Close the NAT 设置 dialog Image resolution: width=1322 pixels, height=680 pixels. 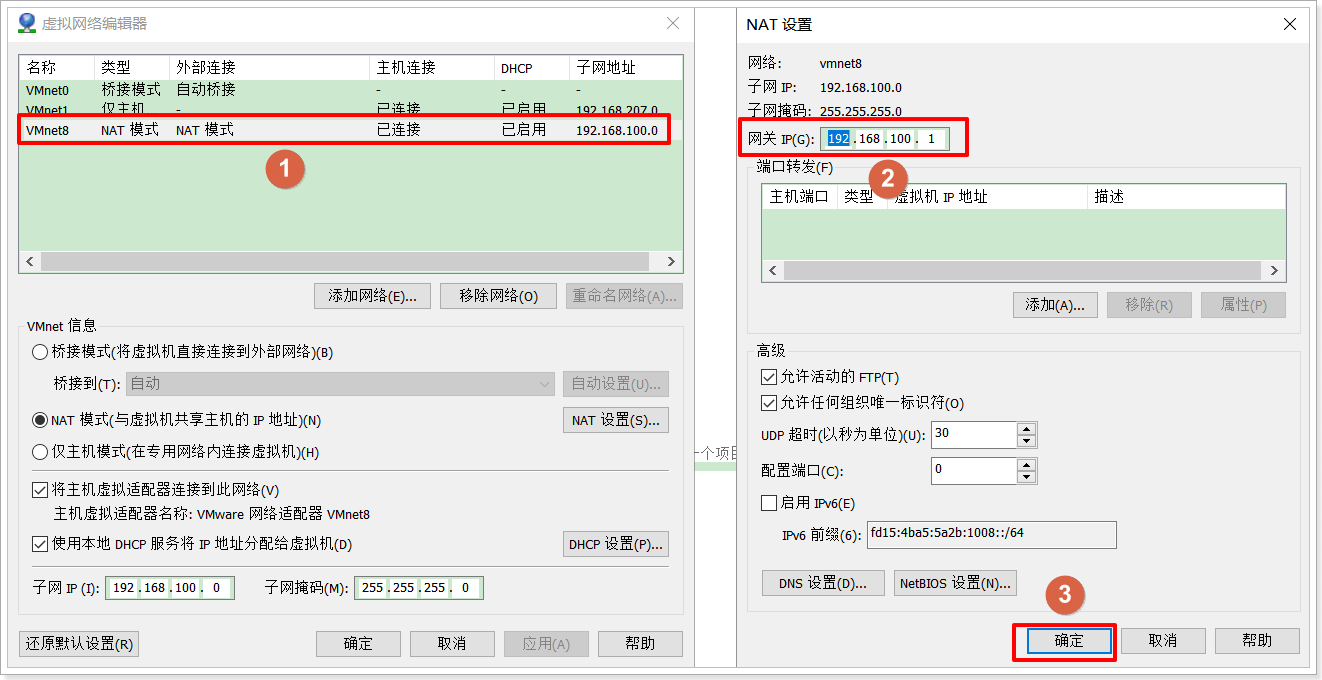tap(1290, 23)
